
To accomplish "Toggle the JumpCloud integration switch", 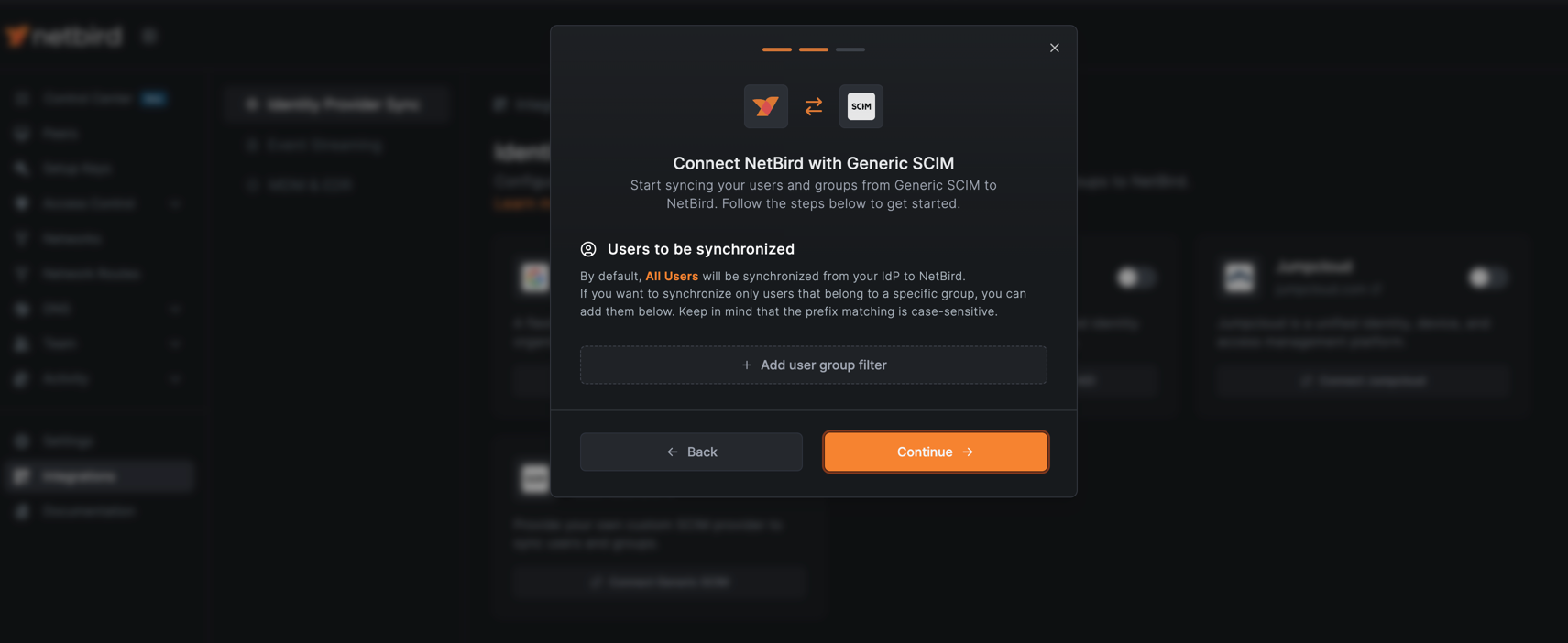I will tap(1486, 277).
